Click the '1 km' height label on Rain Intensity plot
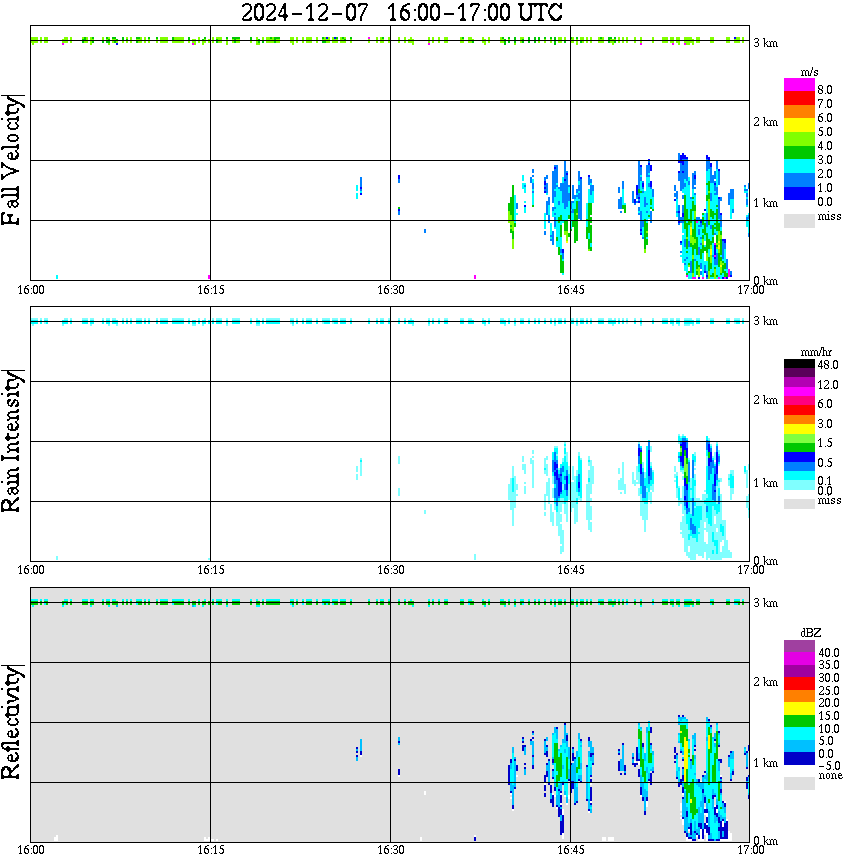Screen dimensions: 850x868 pyautogui.click(x=765, y=483)
